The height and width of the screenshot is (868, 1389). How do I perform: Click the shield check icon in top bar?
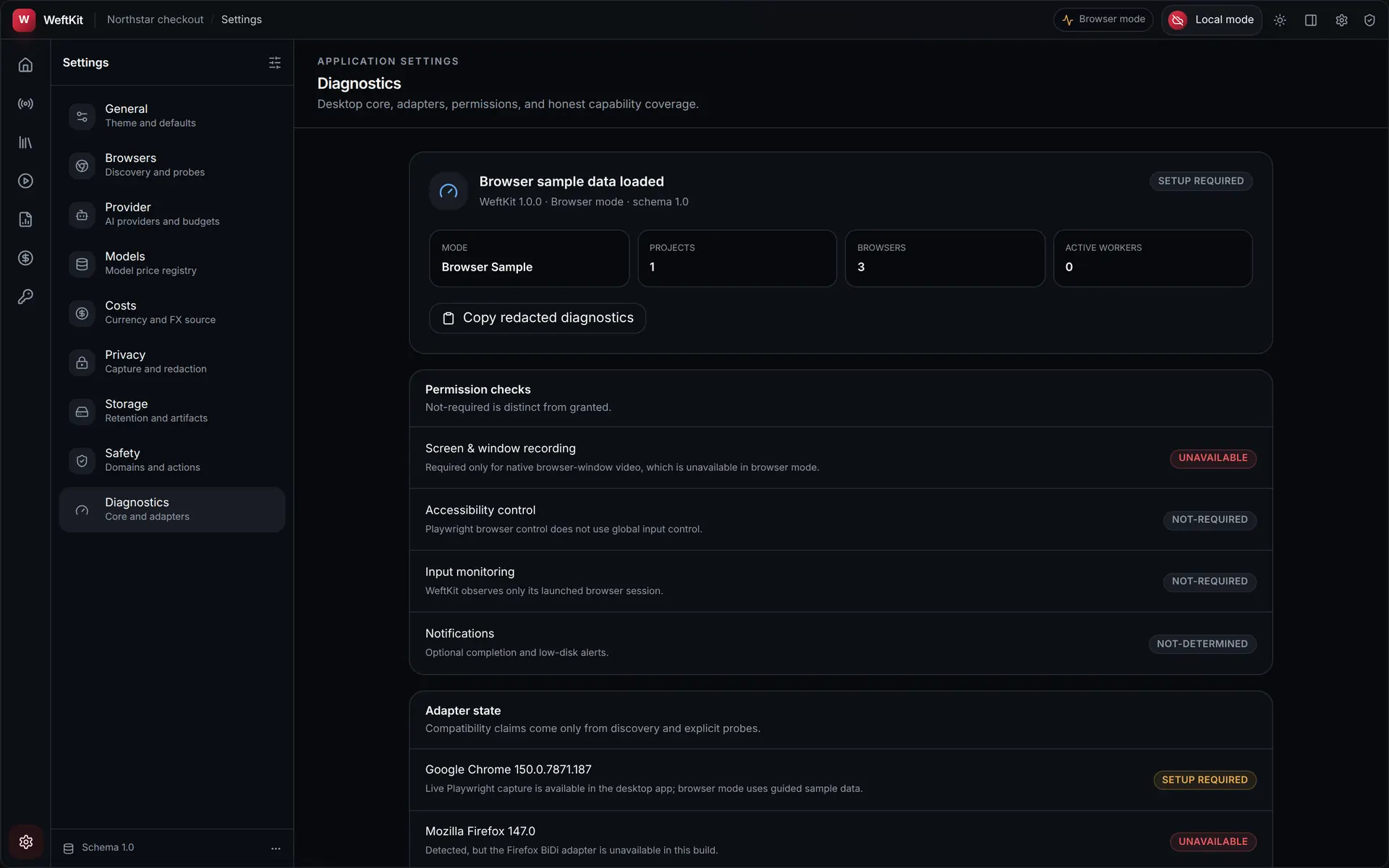click(1369, 20)
